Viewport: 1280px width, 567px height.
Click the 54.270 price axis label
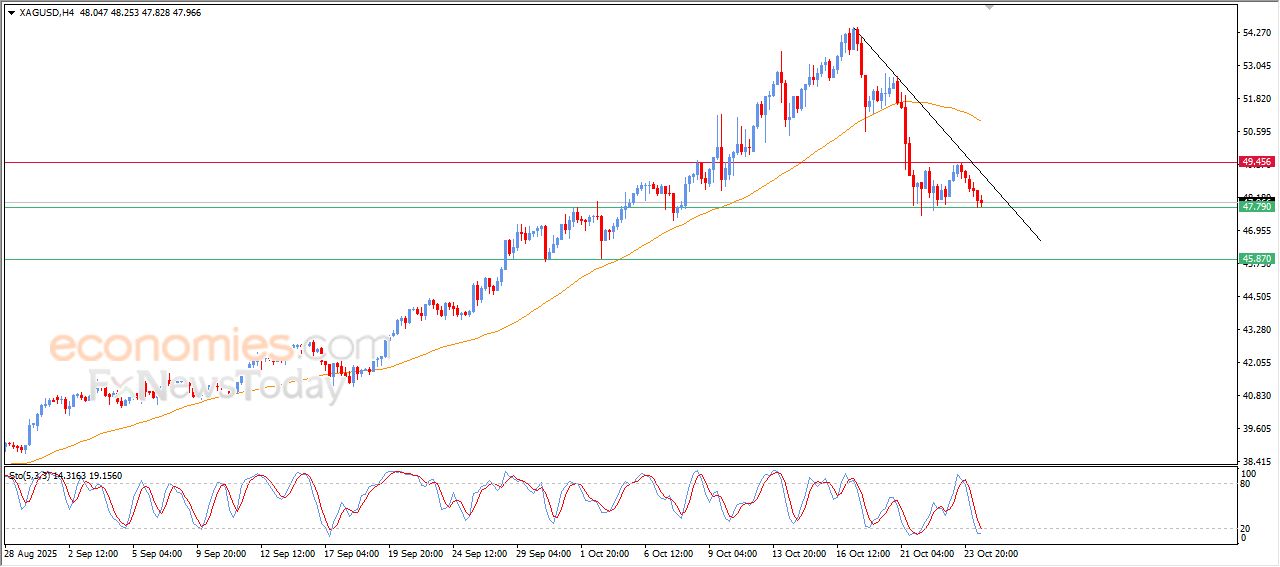tap(1256, 33)
